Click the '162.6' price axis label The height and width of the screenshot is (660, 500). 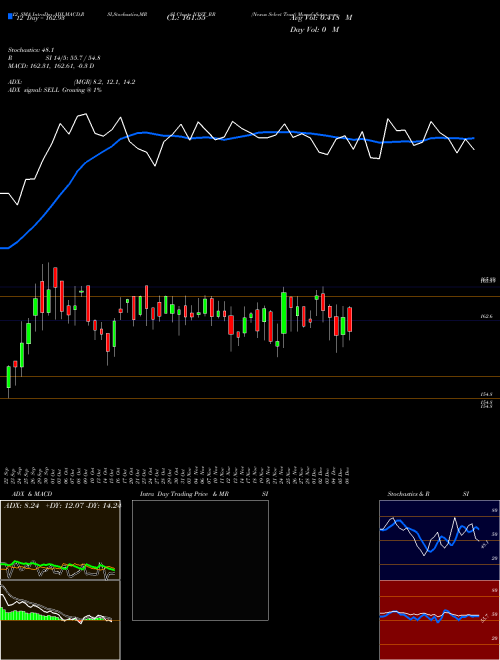(486, 316)
